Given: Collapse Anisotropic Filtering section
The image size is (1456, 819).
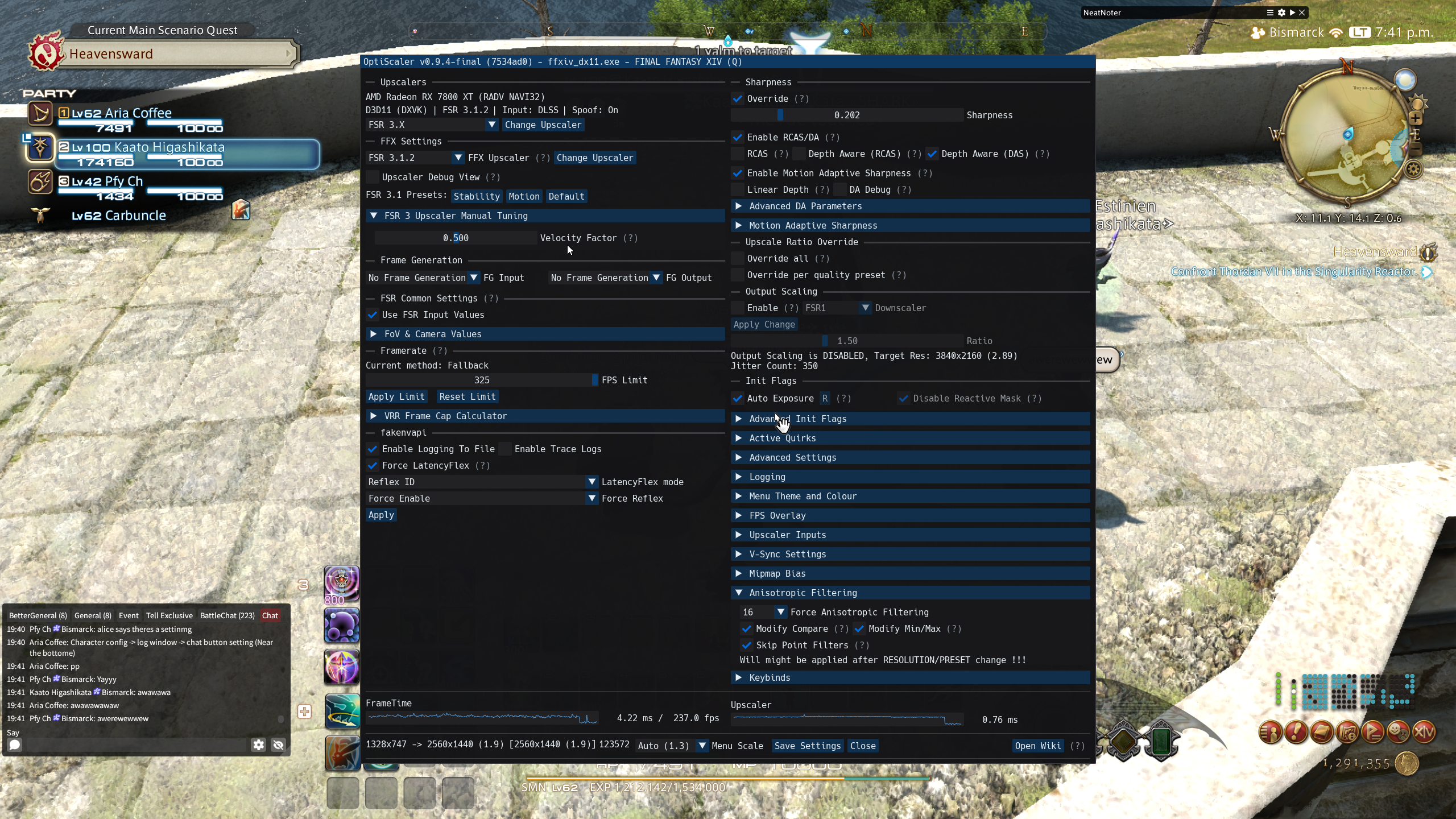Looking at the screenshot, I should [x=910, y=593].
